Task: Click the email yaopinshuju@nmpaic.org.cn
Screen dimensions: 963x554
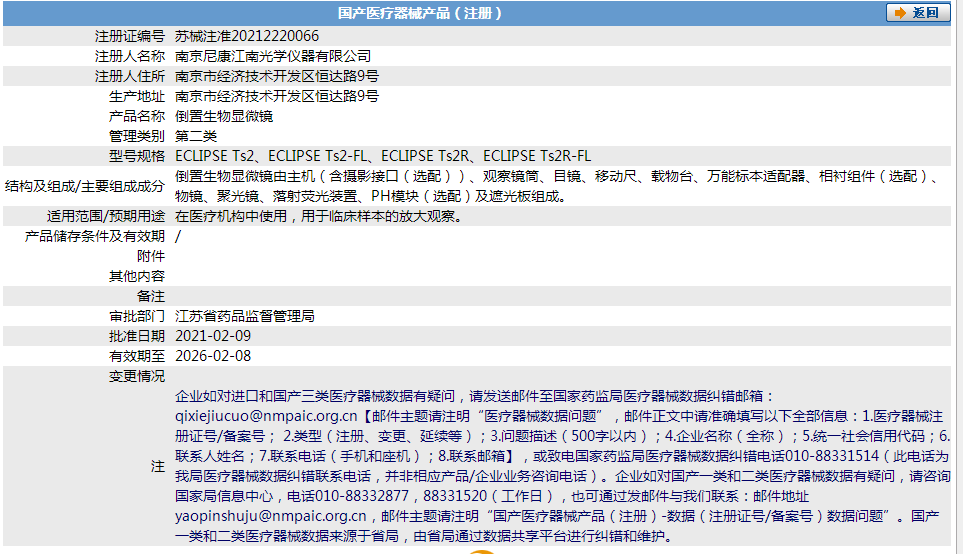Action: [270, 517]
